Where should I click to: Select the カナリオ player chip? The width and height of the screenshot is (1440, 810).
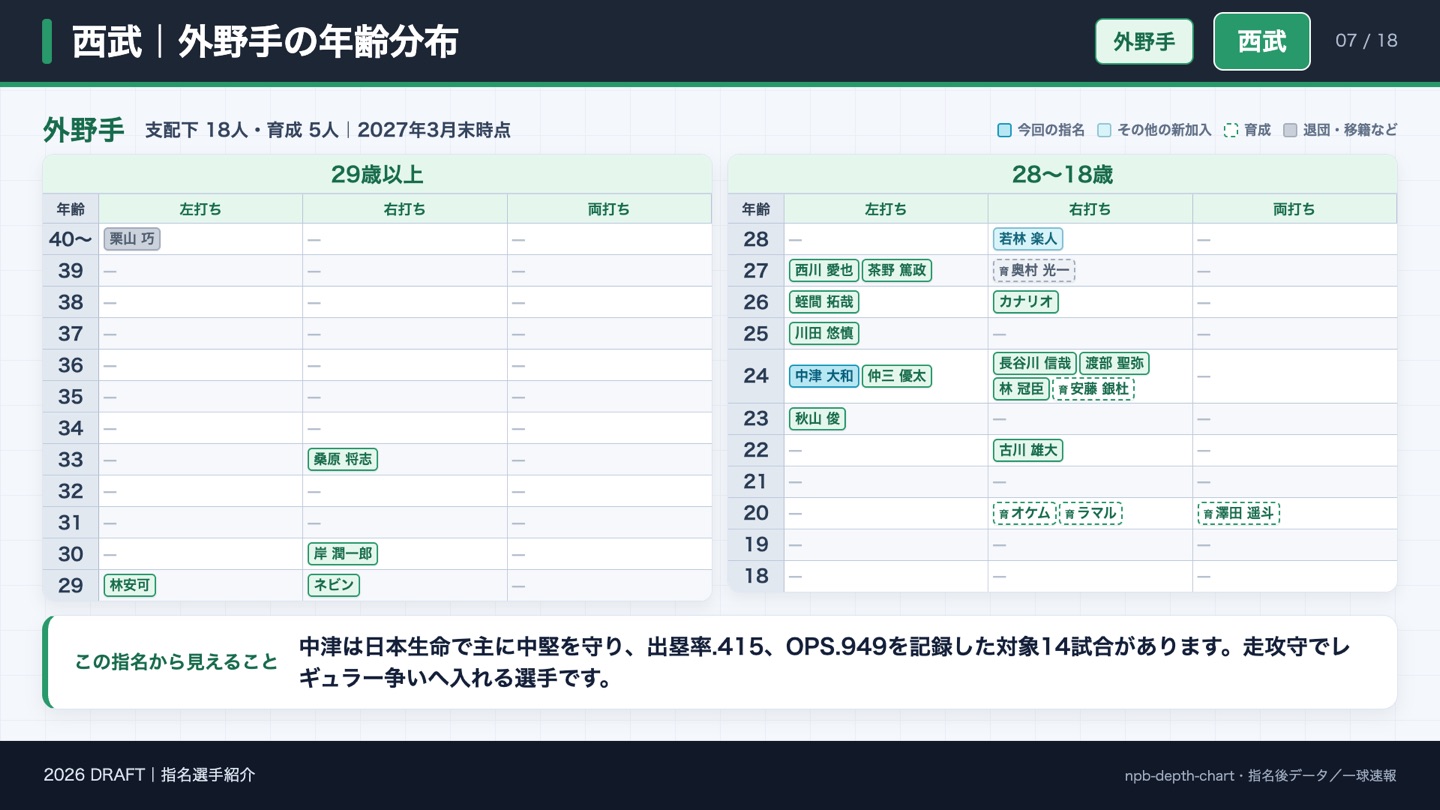(x=1026, y=302)
